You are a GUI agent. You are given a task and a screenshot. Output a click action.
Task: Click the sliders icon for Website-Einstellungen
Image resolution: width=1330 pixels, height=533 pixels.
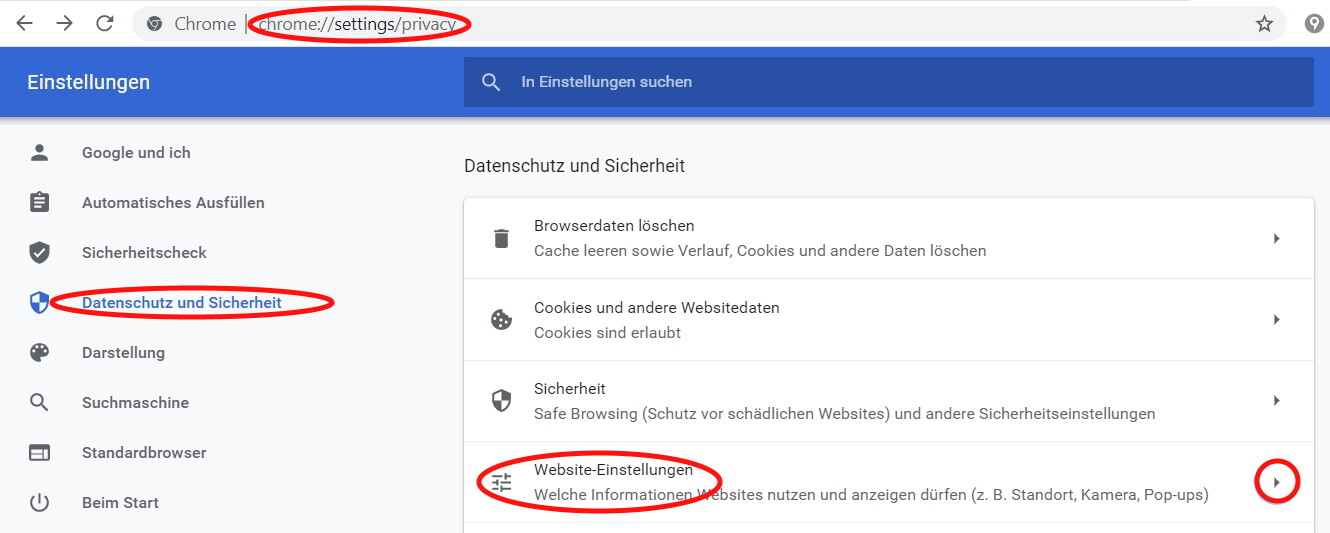[501, 483]
